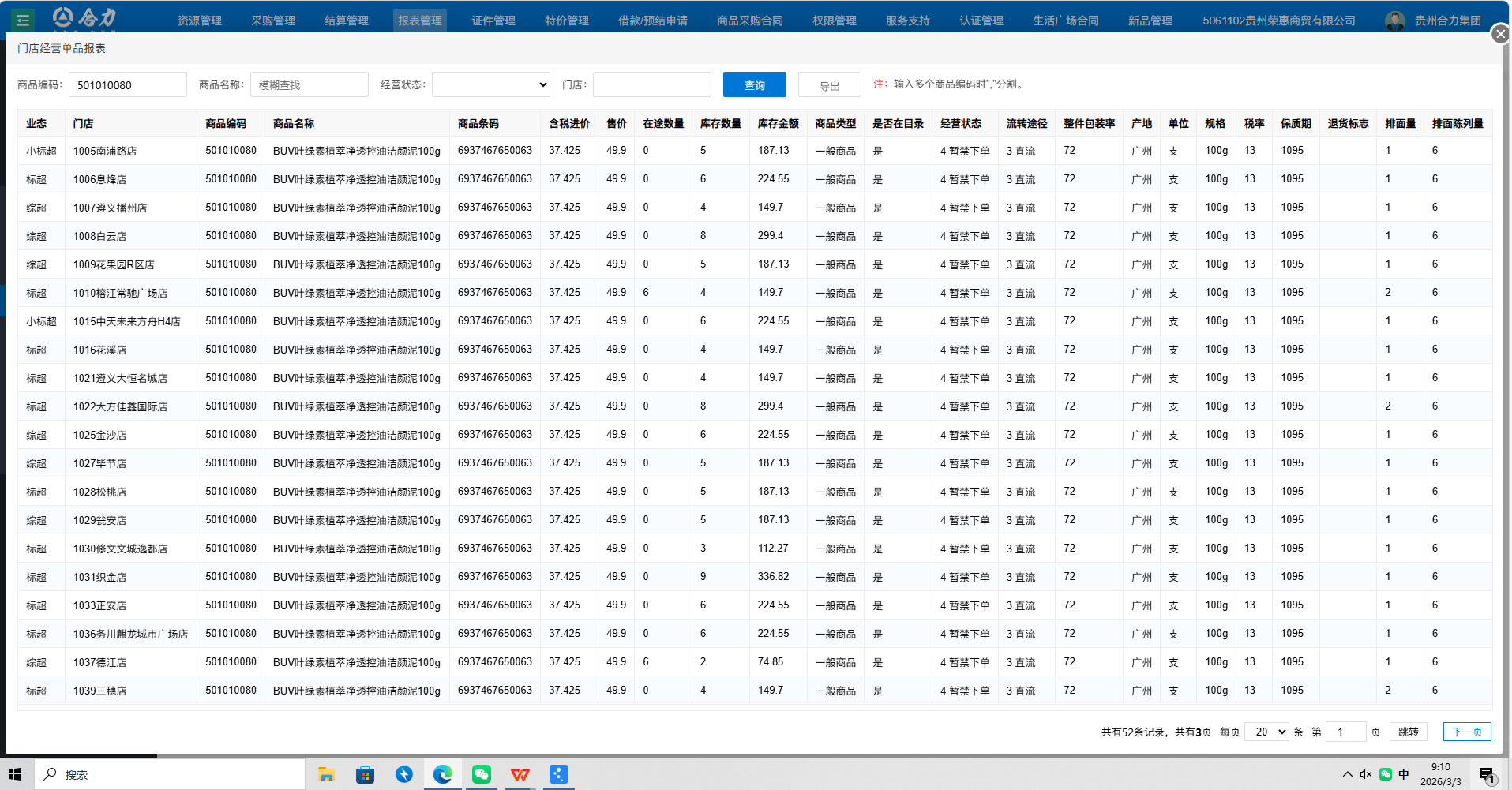Click the 导出 export button
The height and width of the screenshot is (790, 1512).
point(829,85)
